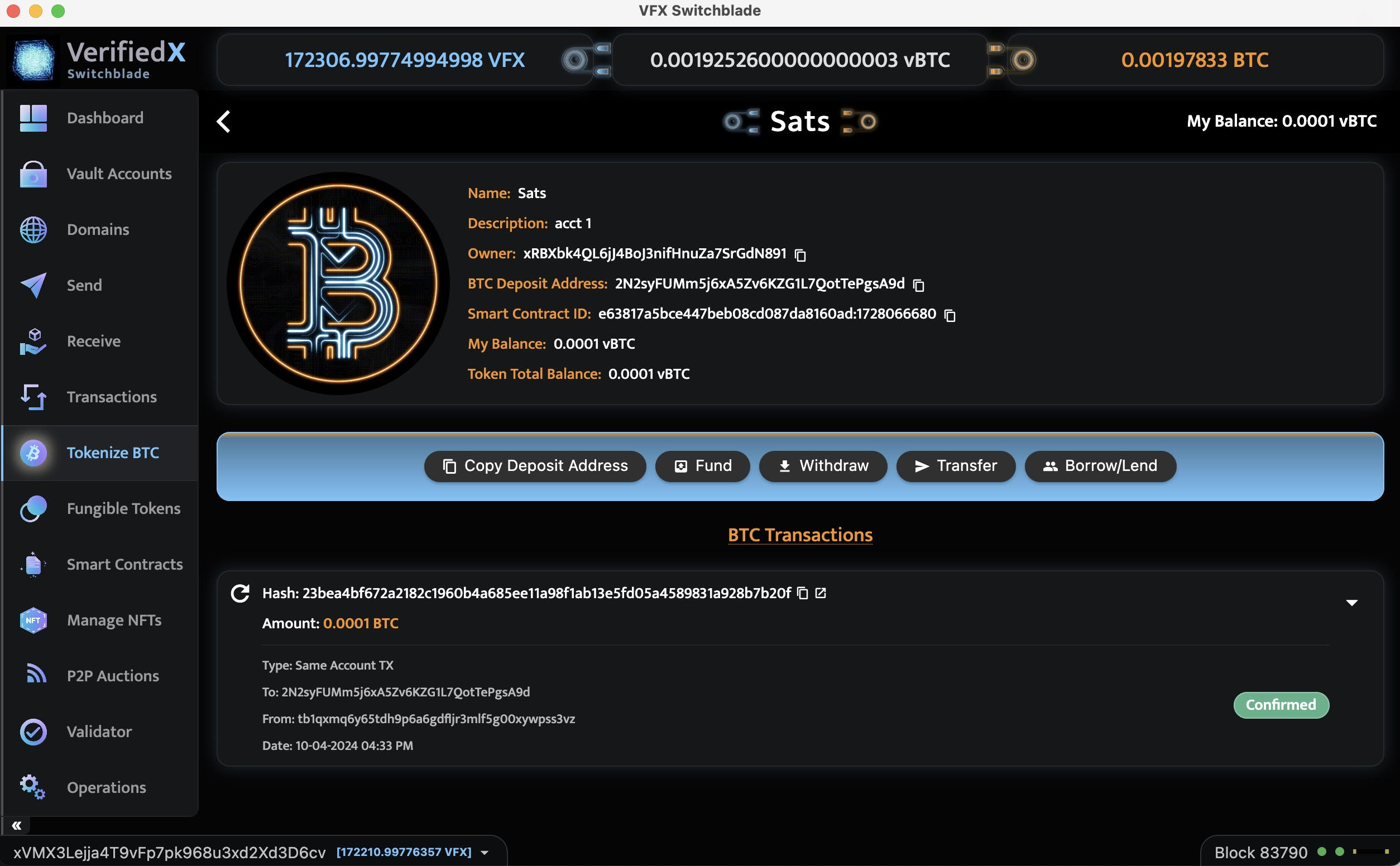The height and width of the screenshot is (866, 1400).
Task: Click the Borrow/Lend button
Action: pyautogui.click(x=1100, y=466)
